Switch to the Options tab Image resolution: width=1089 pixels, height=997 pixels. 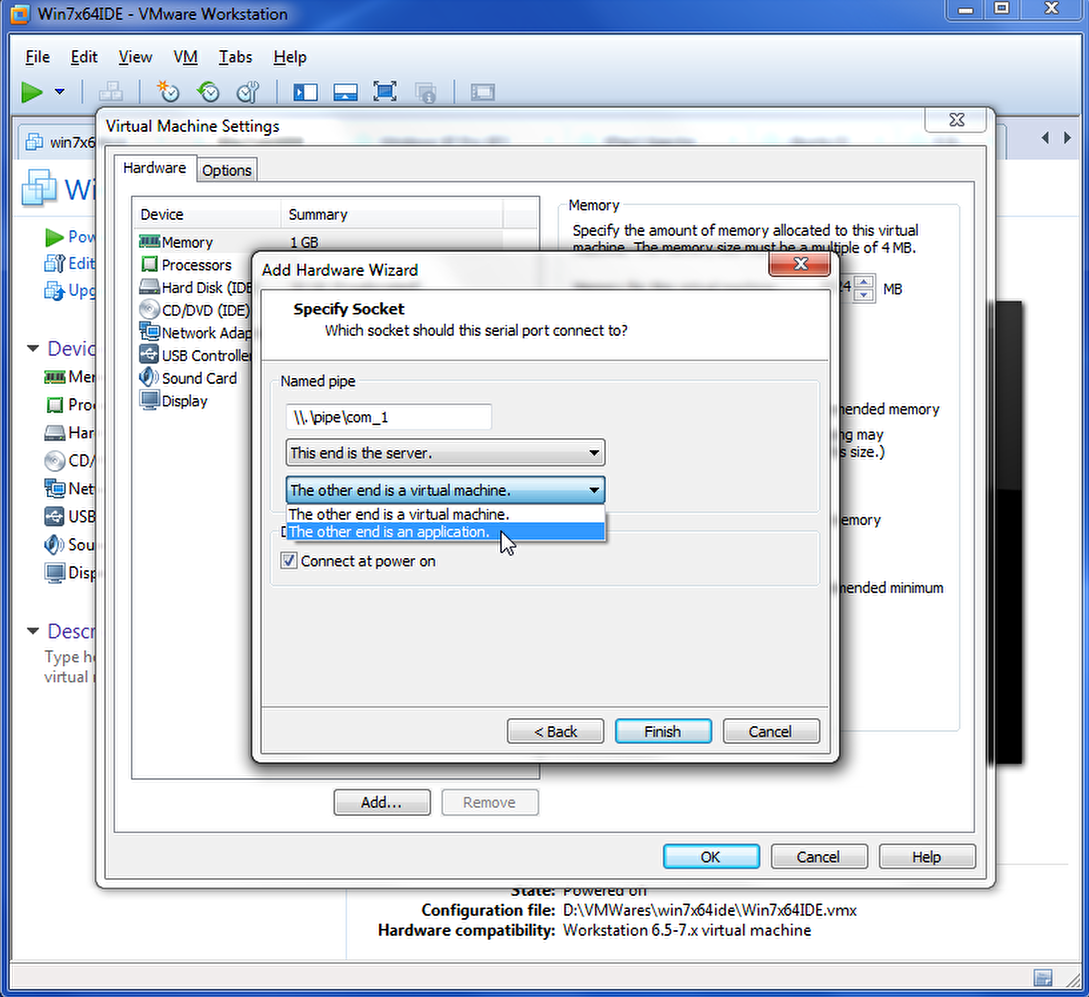(x=227, y=170)
